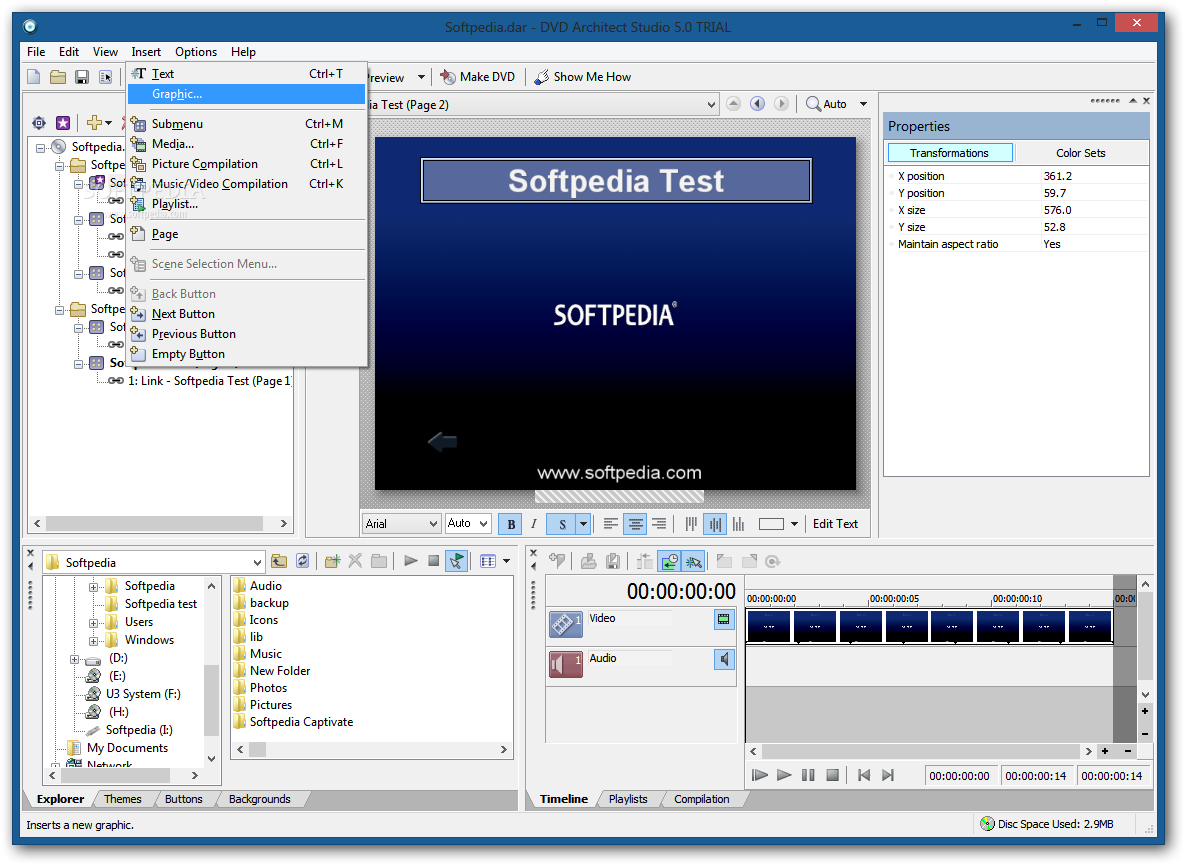The width and height of the screenshot is (1185, 865).
Task: Click the Video track filmstrip icon
Action: pyautogui.click(x=565, y=624)
